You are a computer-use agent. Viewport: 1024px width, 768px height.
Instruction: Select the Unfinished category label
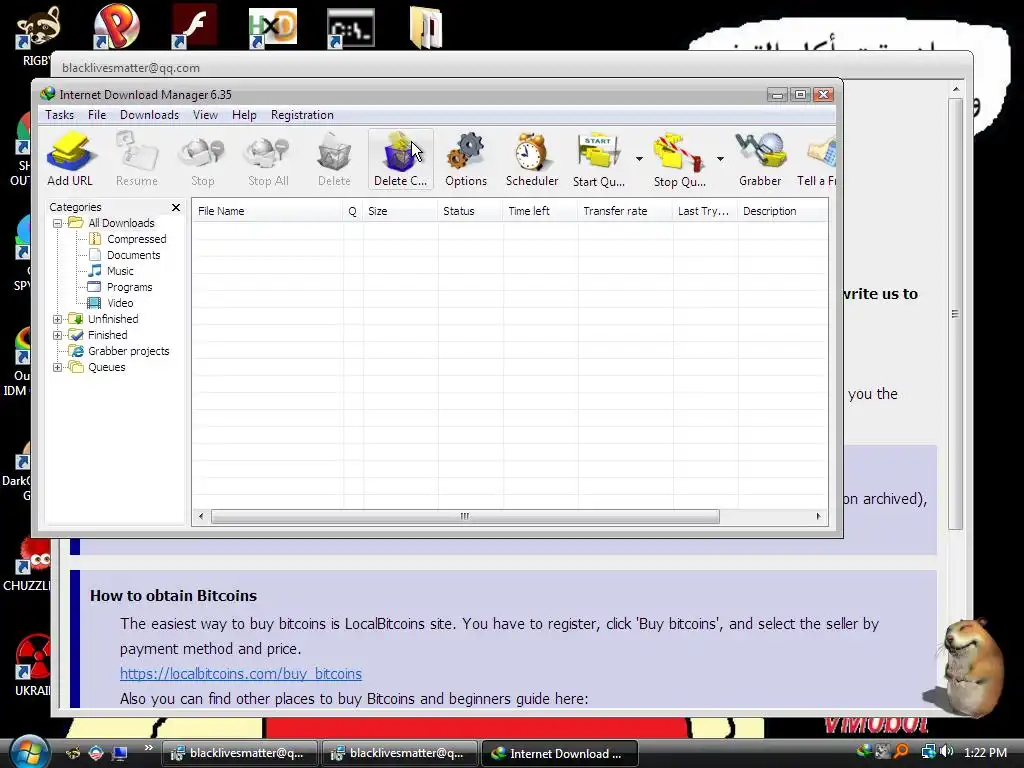113,319
